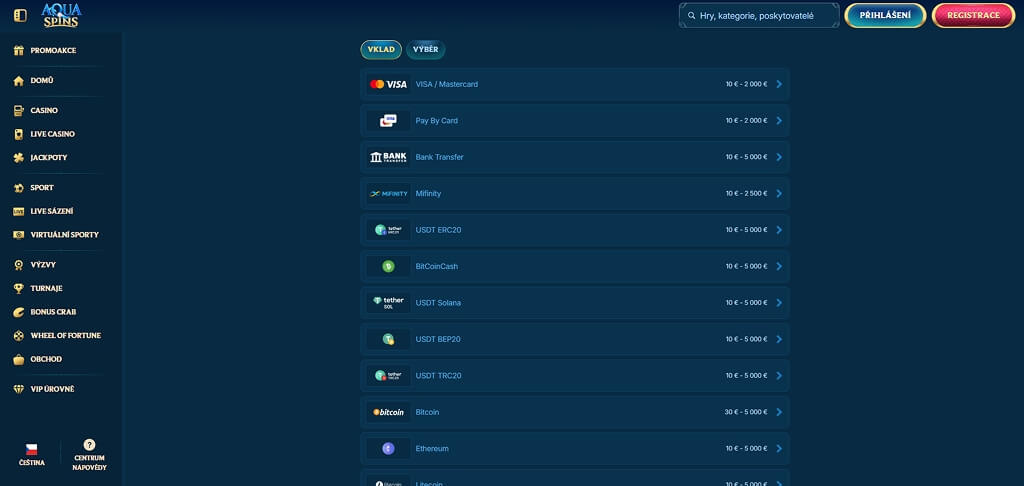Click the Live Sázení icon

19,211
